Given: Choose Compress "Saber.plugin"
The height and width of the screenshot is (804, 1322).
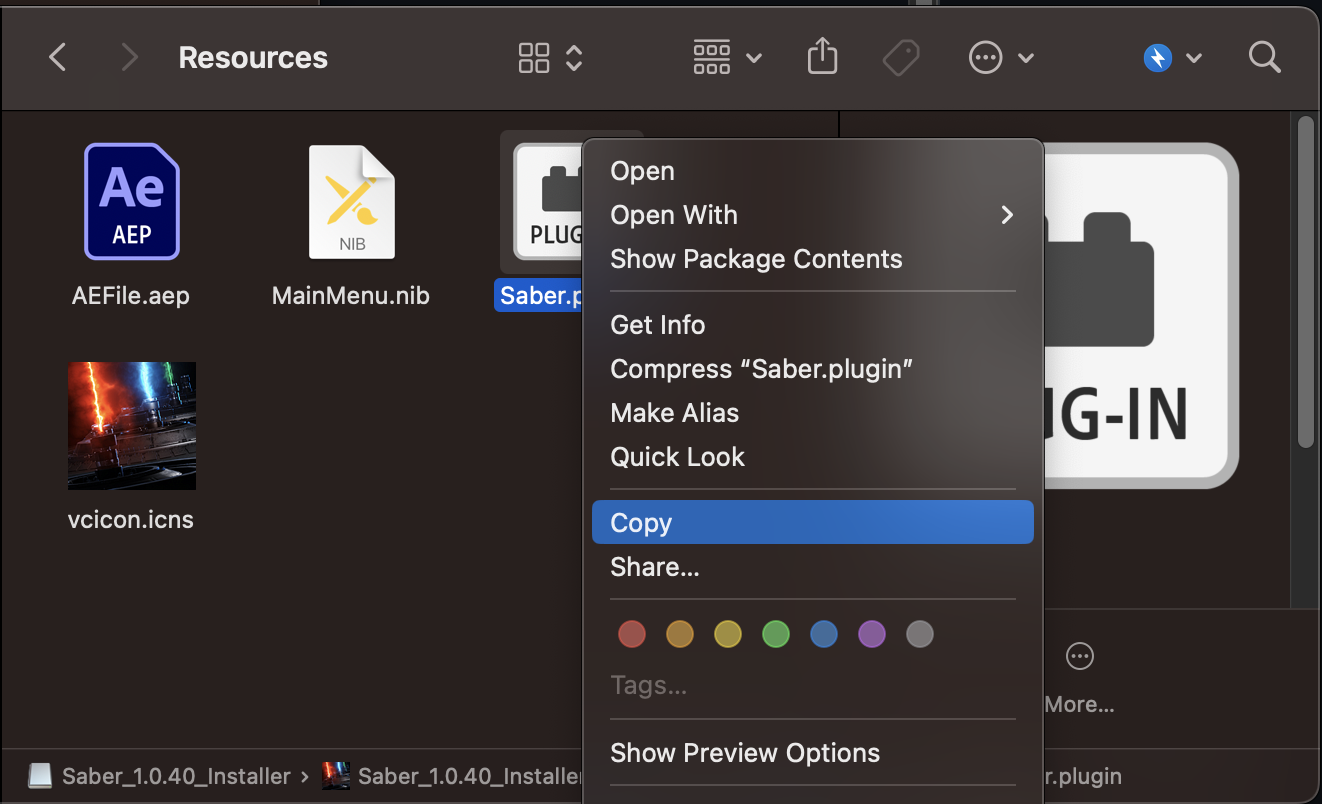Looking at the screenshot, I should pyautogui.click(x=813, y=369).
